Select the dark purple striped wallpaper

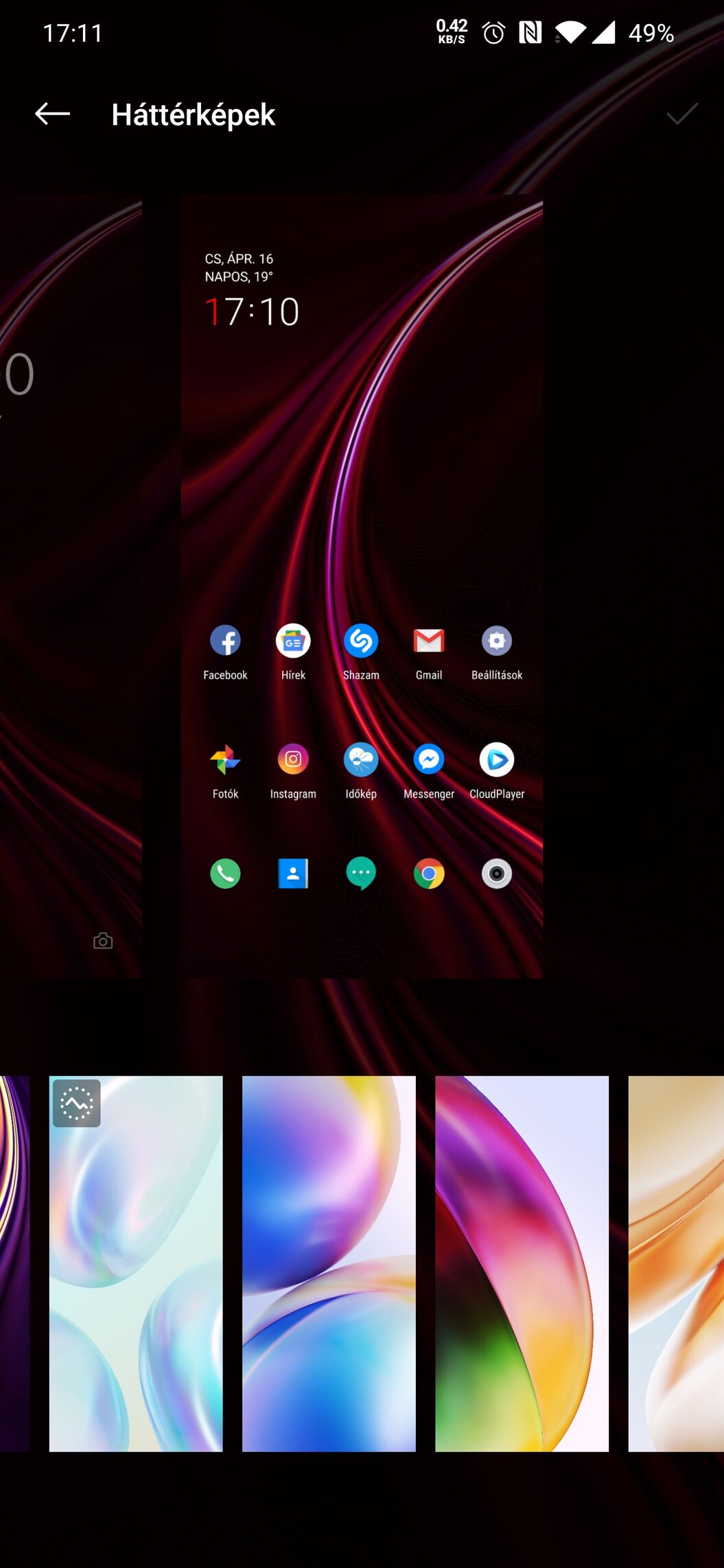tap(14, 1263)
